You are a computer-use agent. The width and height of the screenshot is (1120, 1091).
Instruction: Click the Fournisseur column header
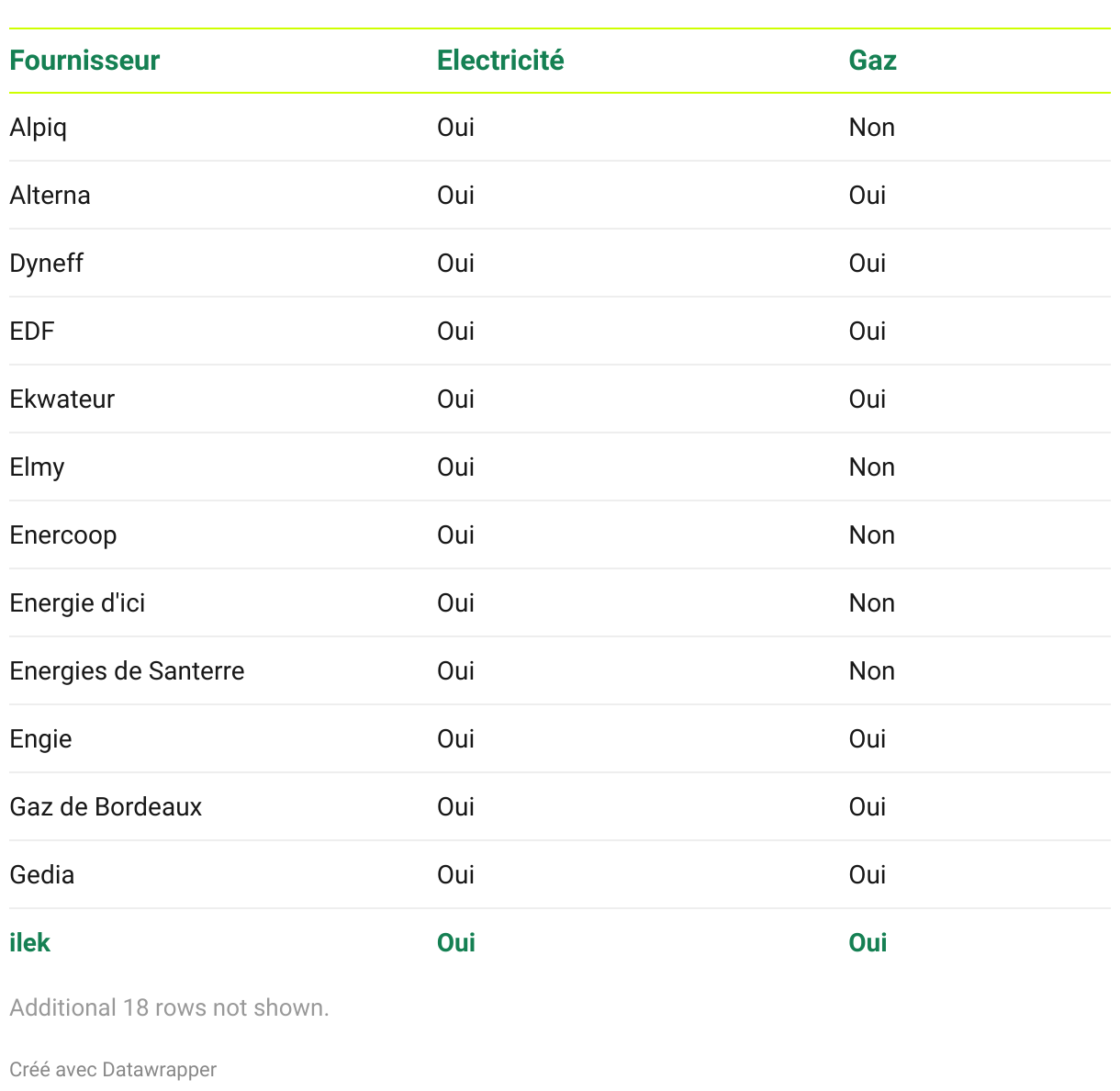click(x=84, y=61)
